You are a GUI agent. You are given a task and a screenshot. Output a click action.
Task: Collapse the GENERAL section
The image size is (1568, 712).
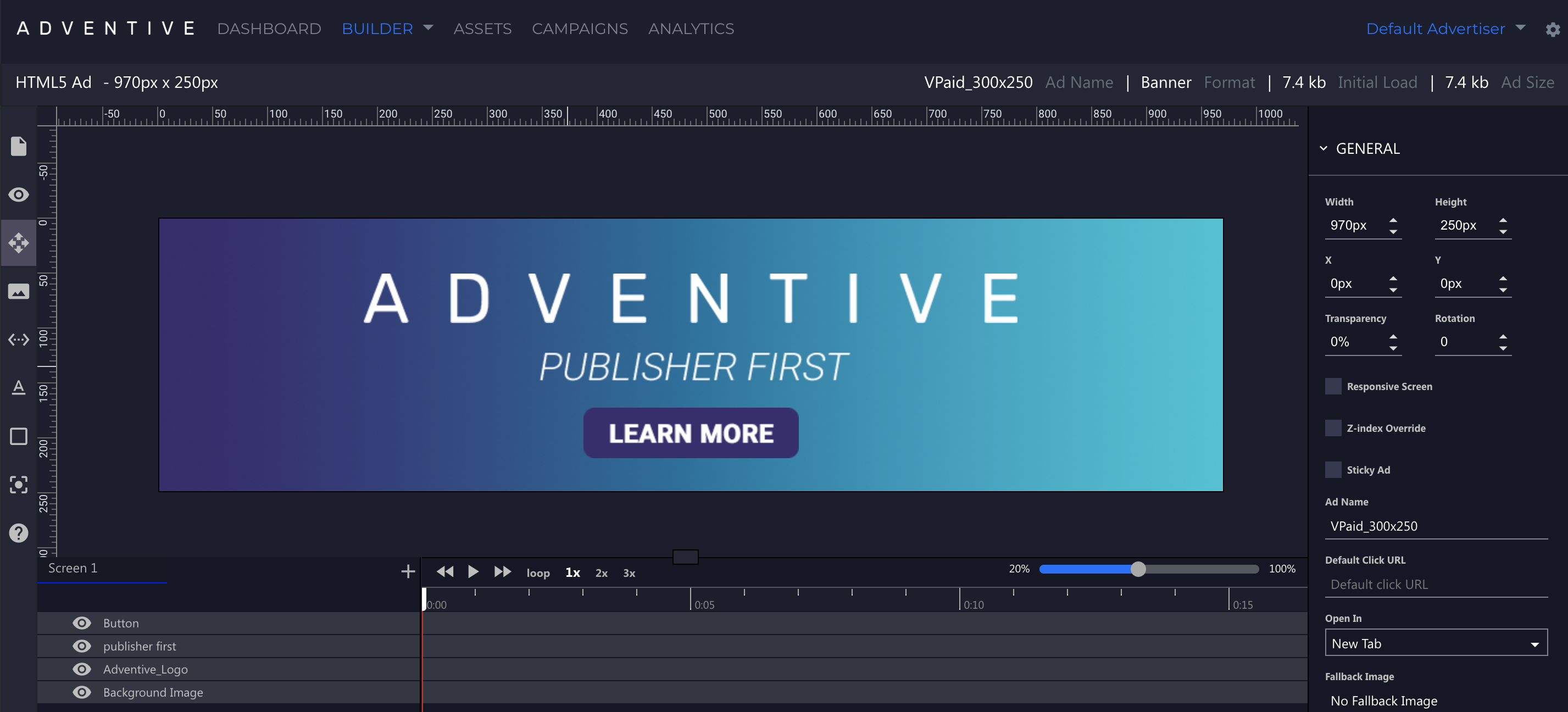click(1324, 148)
